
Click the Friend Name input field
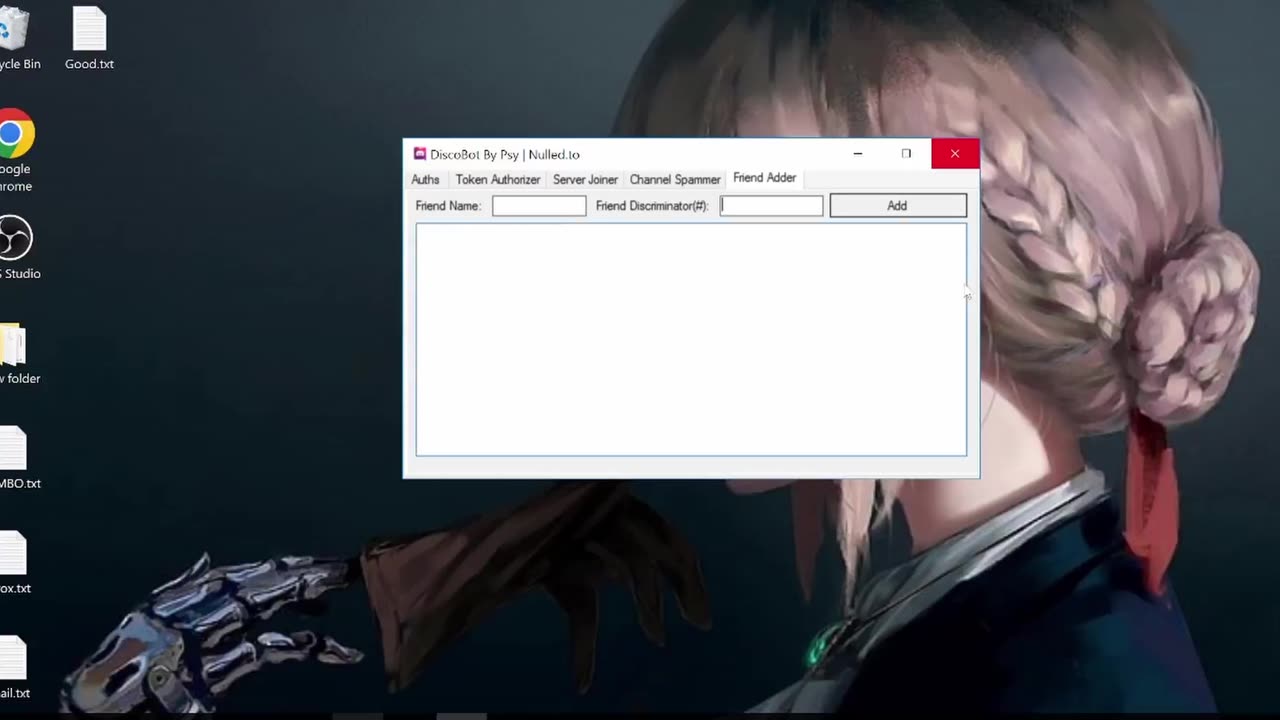(539, 206)
